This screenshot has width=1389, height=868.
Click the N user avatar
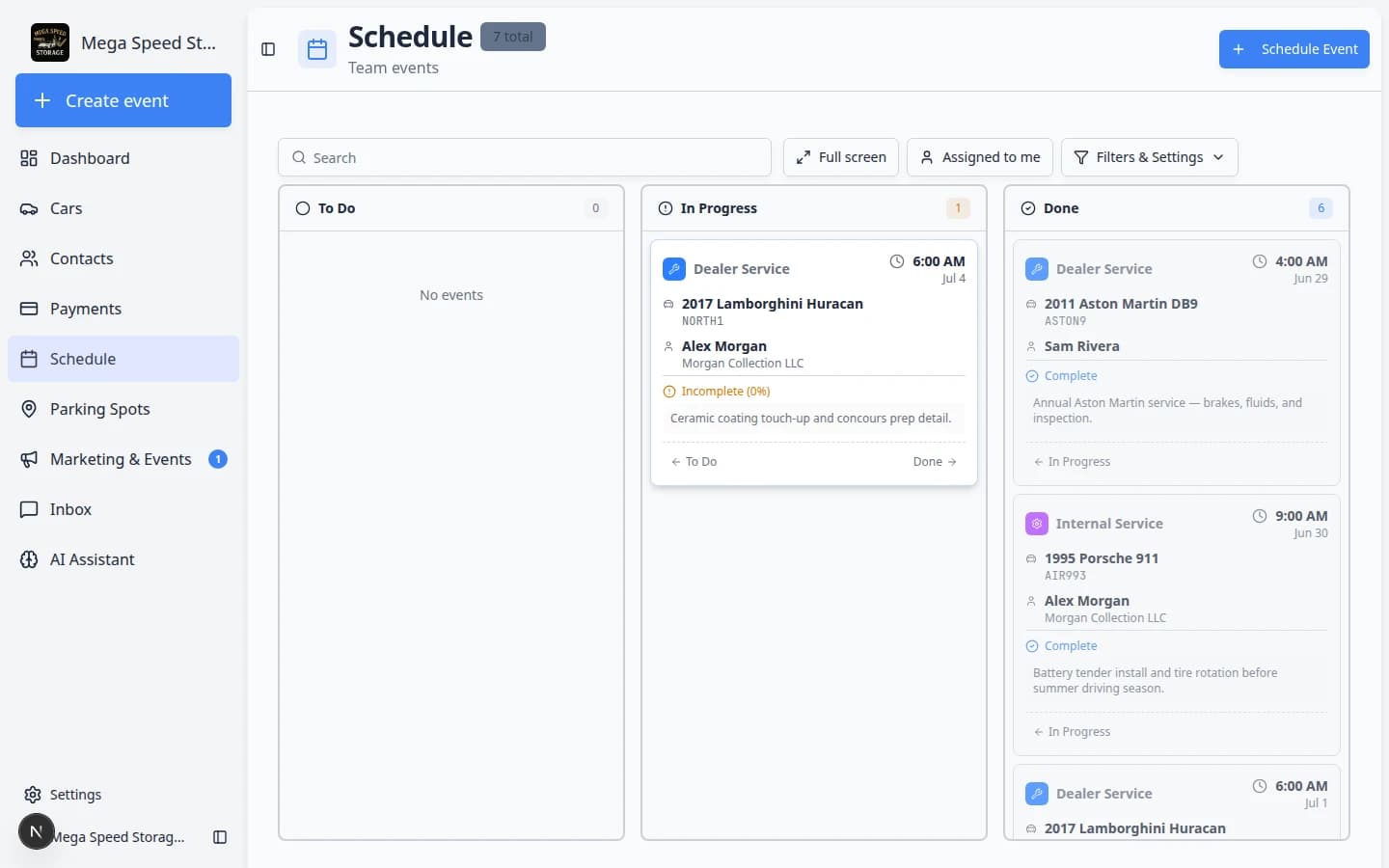pos(37,831)
